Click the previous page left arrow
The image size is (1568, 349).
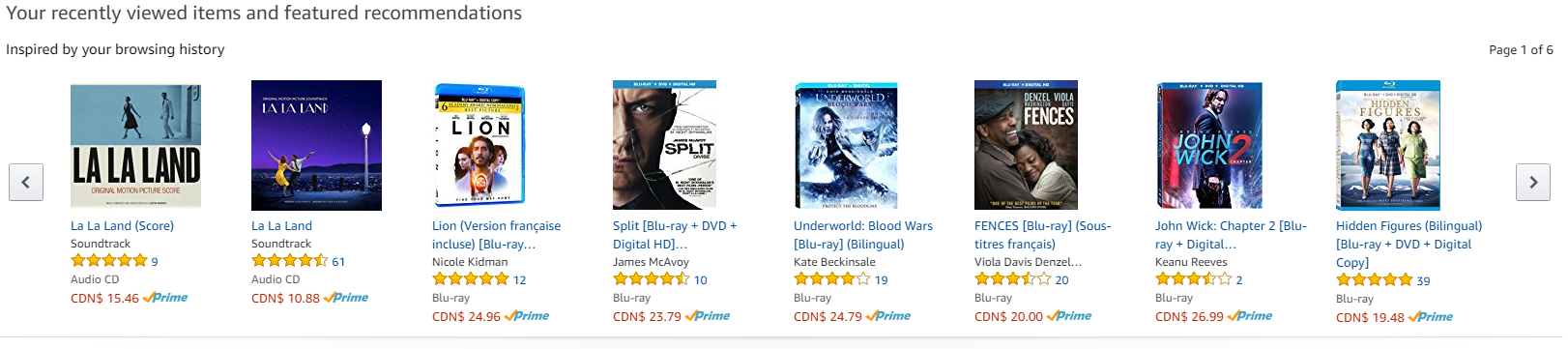[26, 182]
